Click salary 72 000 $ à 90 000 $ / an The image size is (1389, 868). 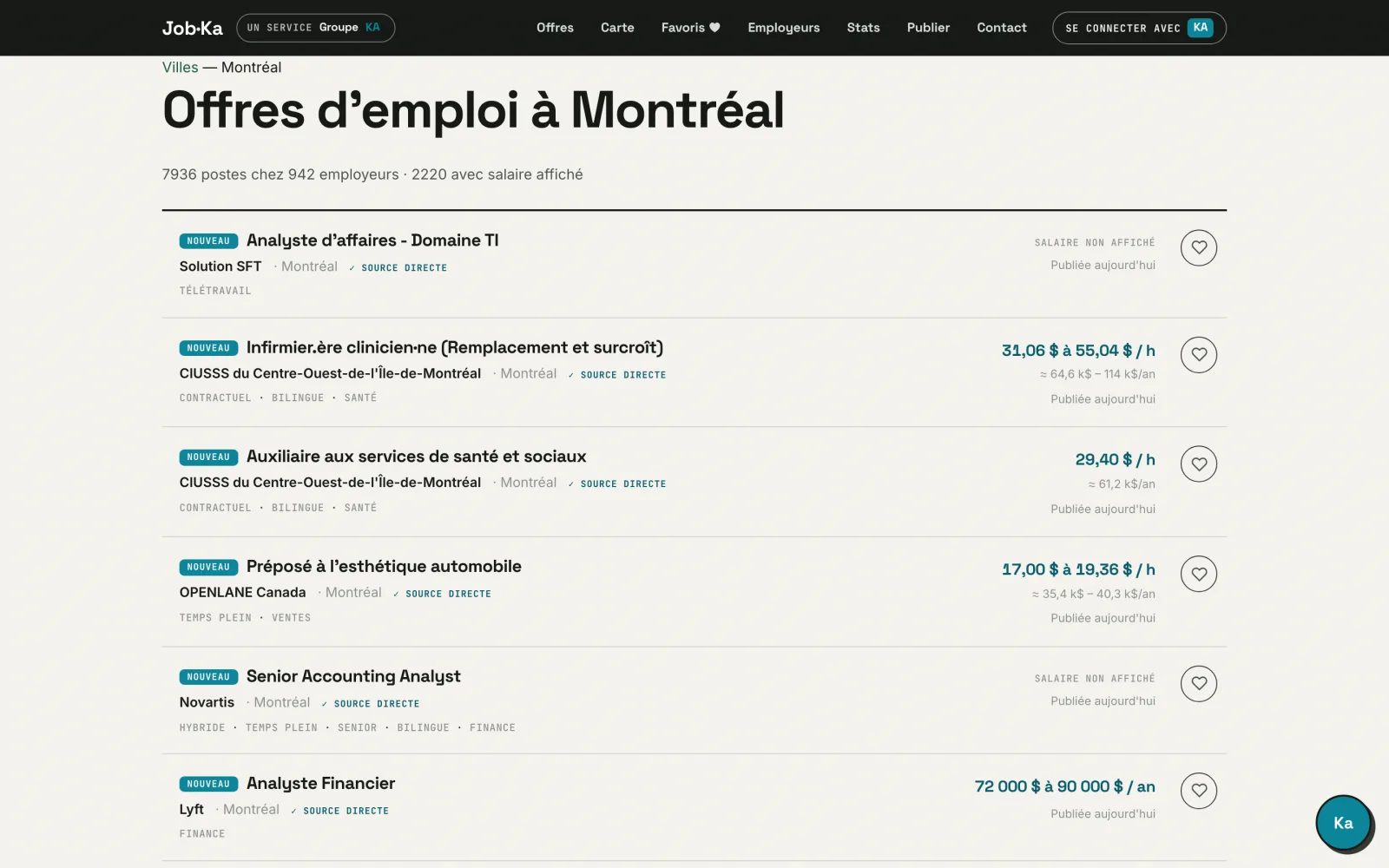1065,787
